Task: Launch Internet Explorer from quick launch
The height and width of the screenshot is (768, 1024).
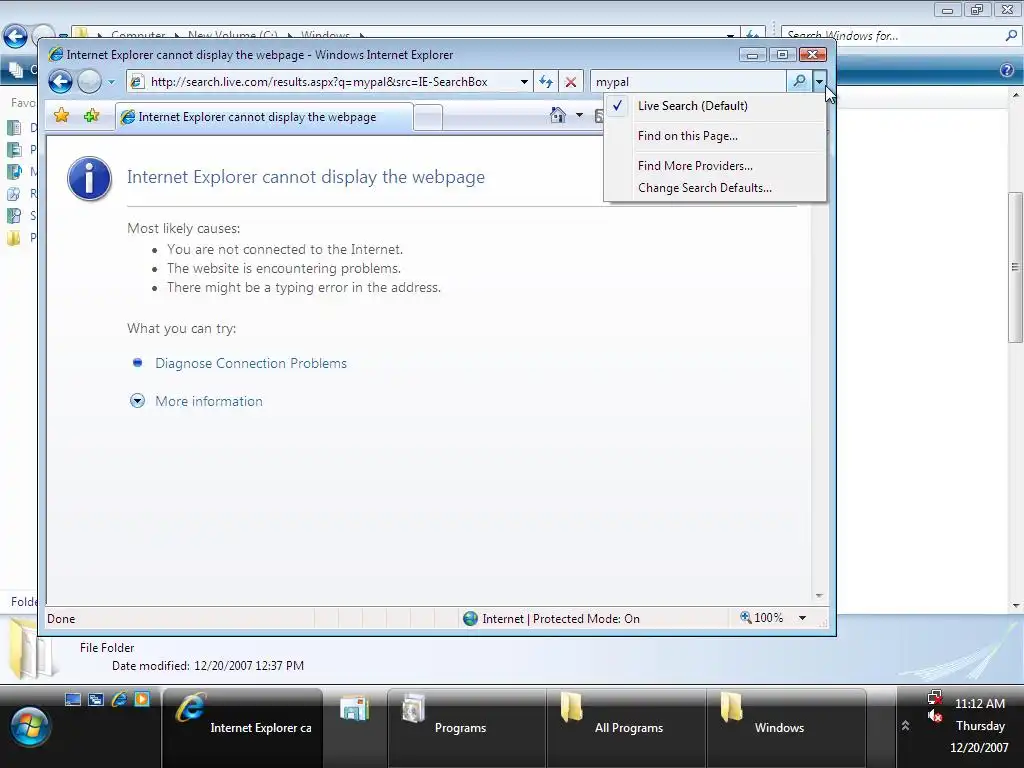Action: click(119, 699)
